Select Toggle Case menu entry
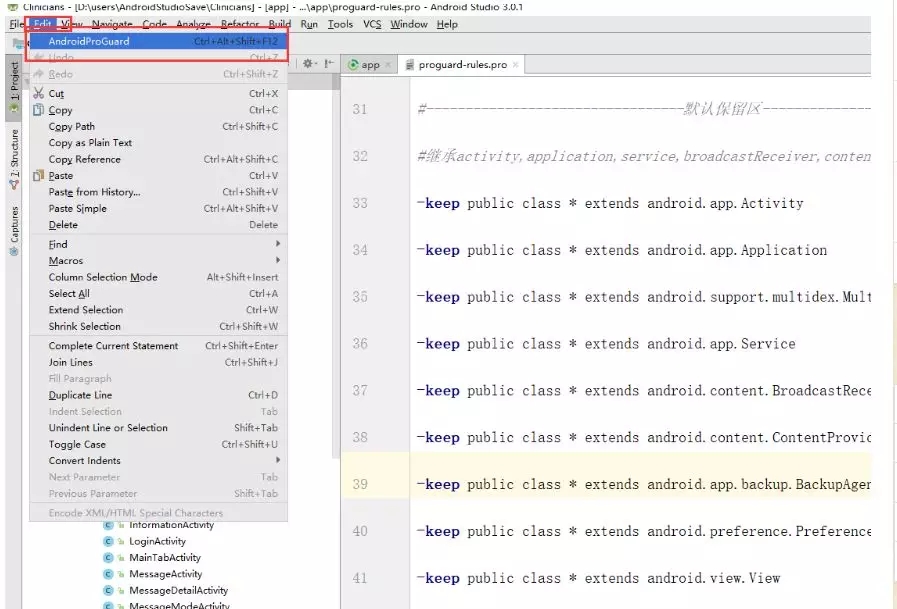The width and height of the screenshot is (897, 609). point(77,444)
